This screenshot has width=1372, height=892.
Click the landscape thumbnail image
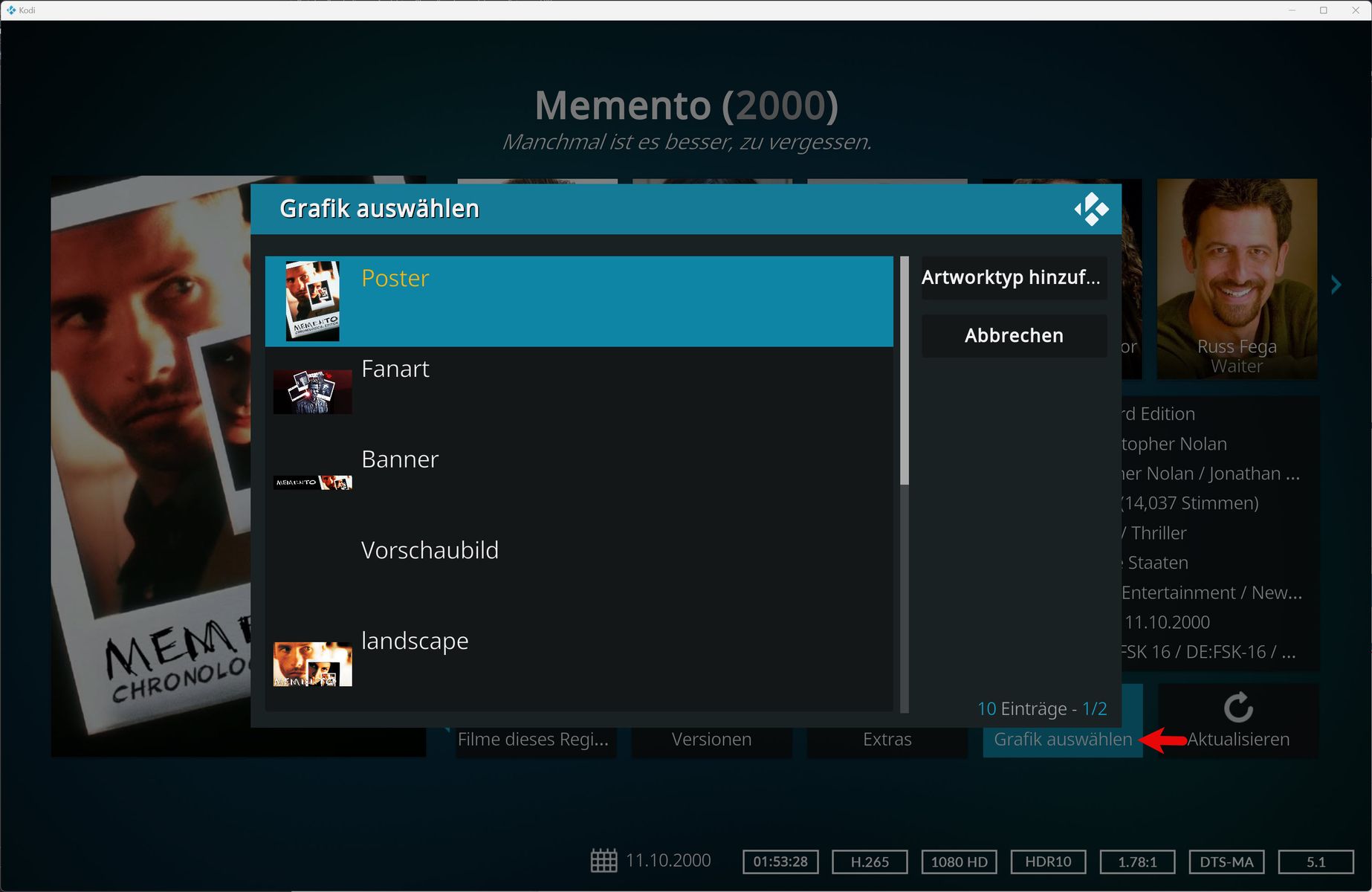pos(313,664)
